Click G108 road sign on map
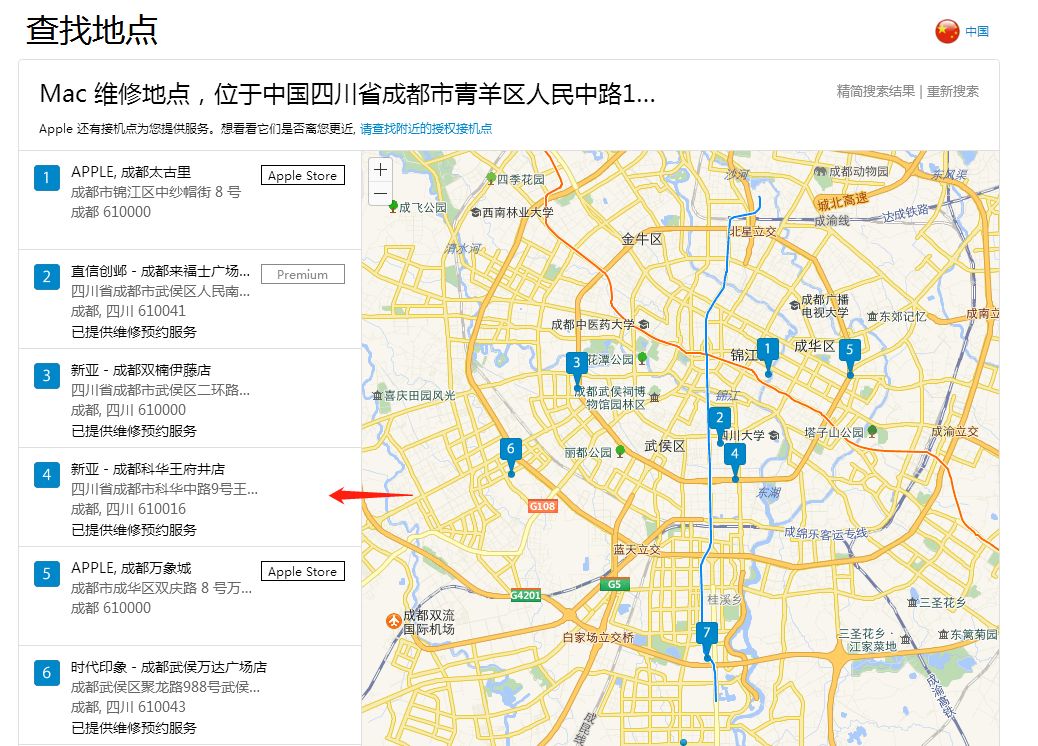 (542, 506)
